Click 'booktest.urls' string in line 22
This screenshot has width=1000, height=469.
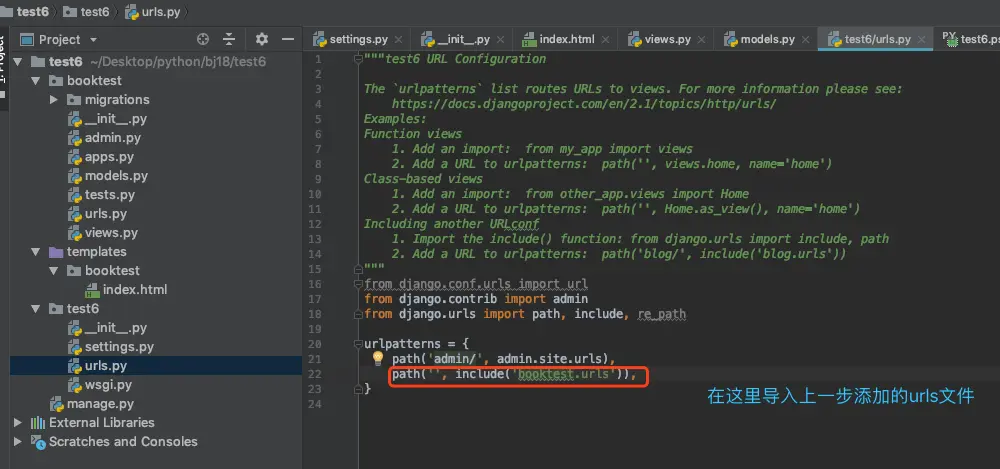click(x=564, y=374)
